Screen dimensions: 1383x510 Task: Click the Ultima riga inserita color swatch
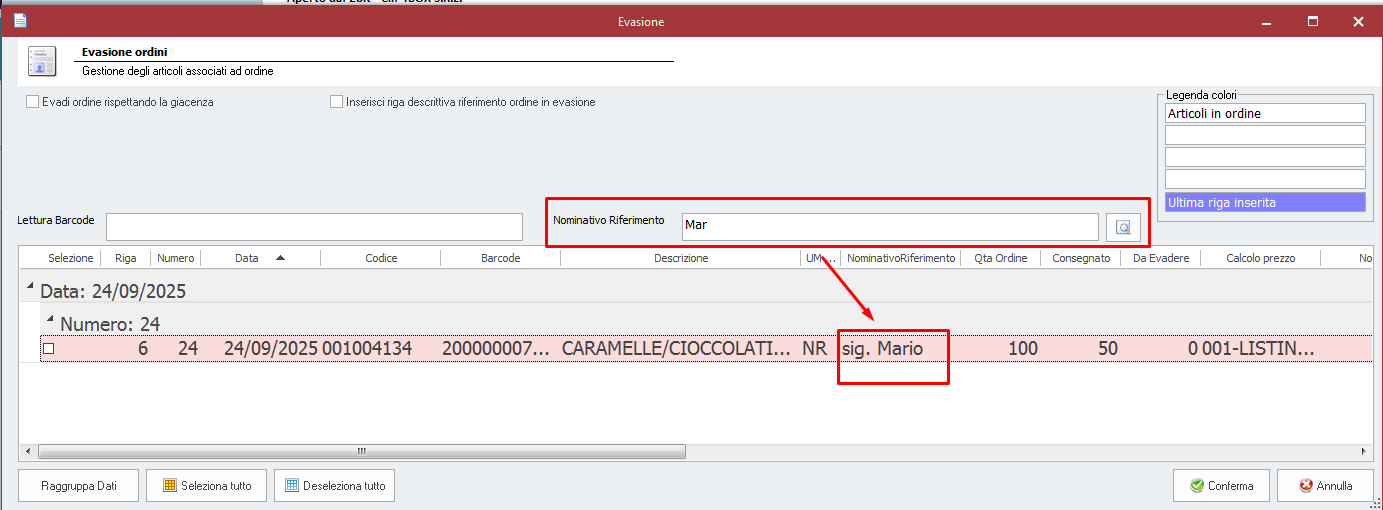pyautogui.click(x=1265, y=202)
